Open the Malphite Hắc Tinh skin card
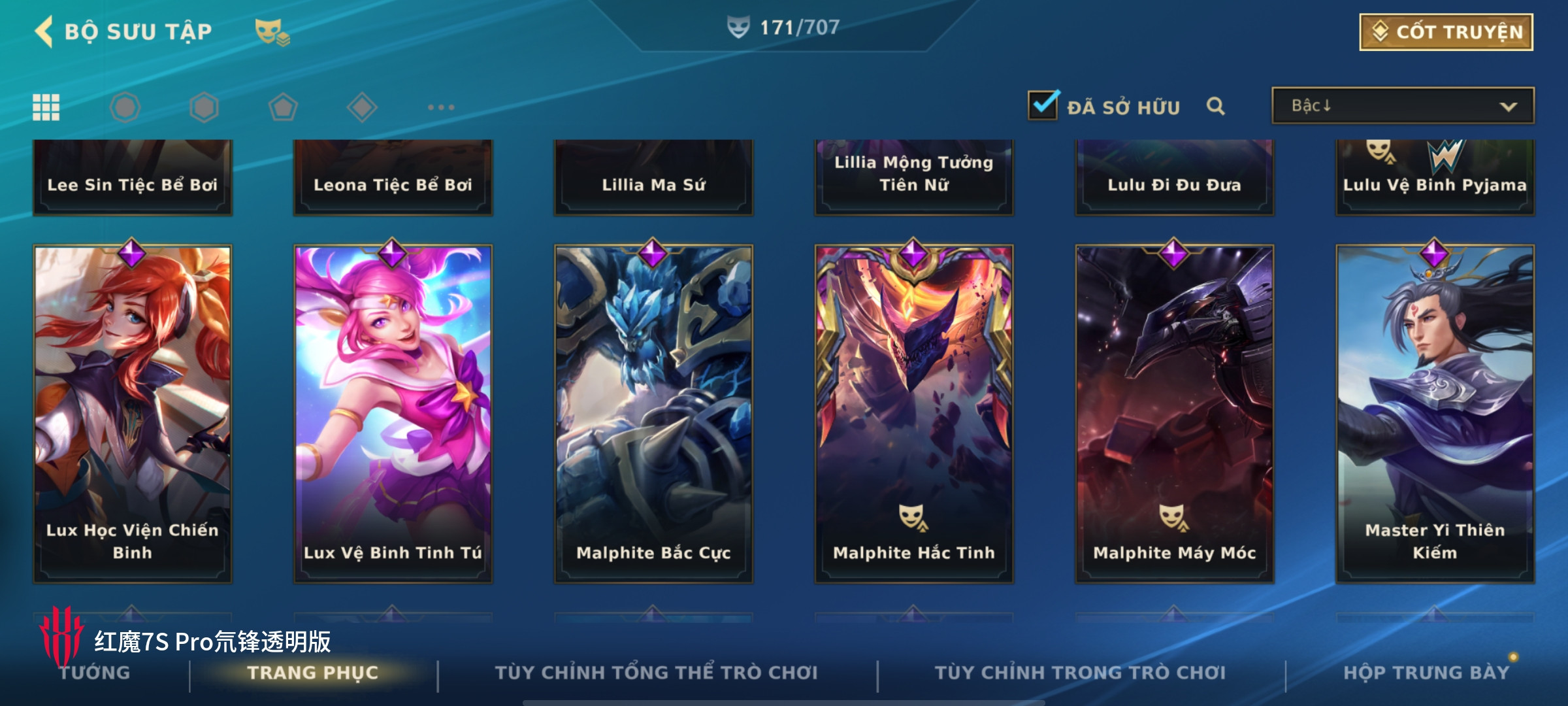This screenshot has width=1568, height=706. [x=913, y=413]
